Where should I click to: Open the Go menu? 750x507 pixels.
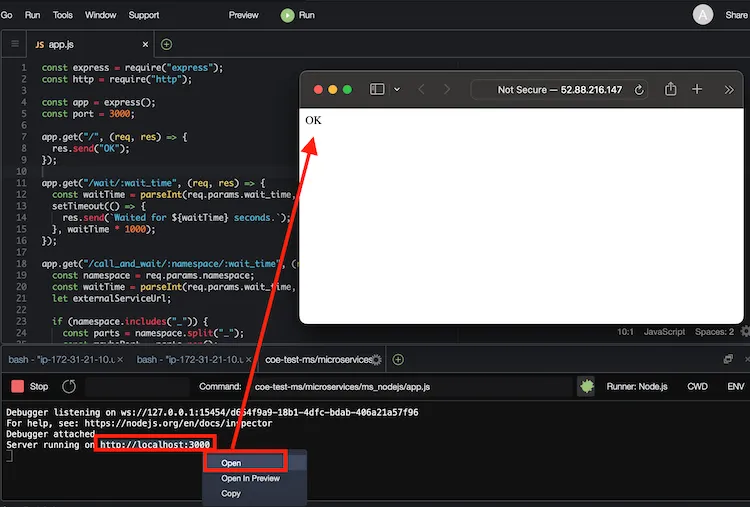click(7, 15)
